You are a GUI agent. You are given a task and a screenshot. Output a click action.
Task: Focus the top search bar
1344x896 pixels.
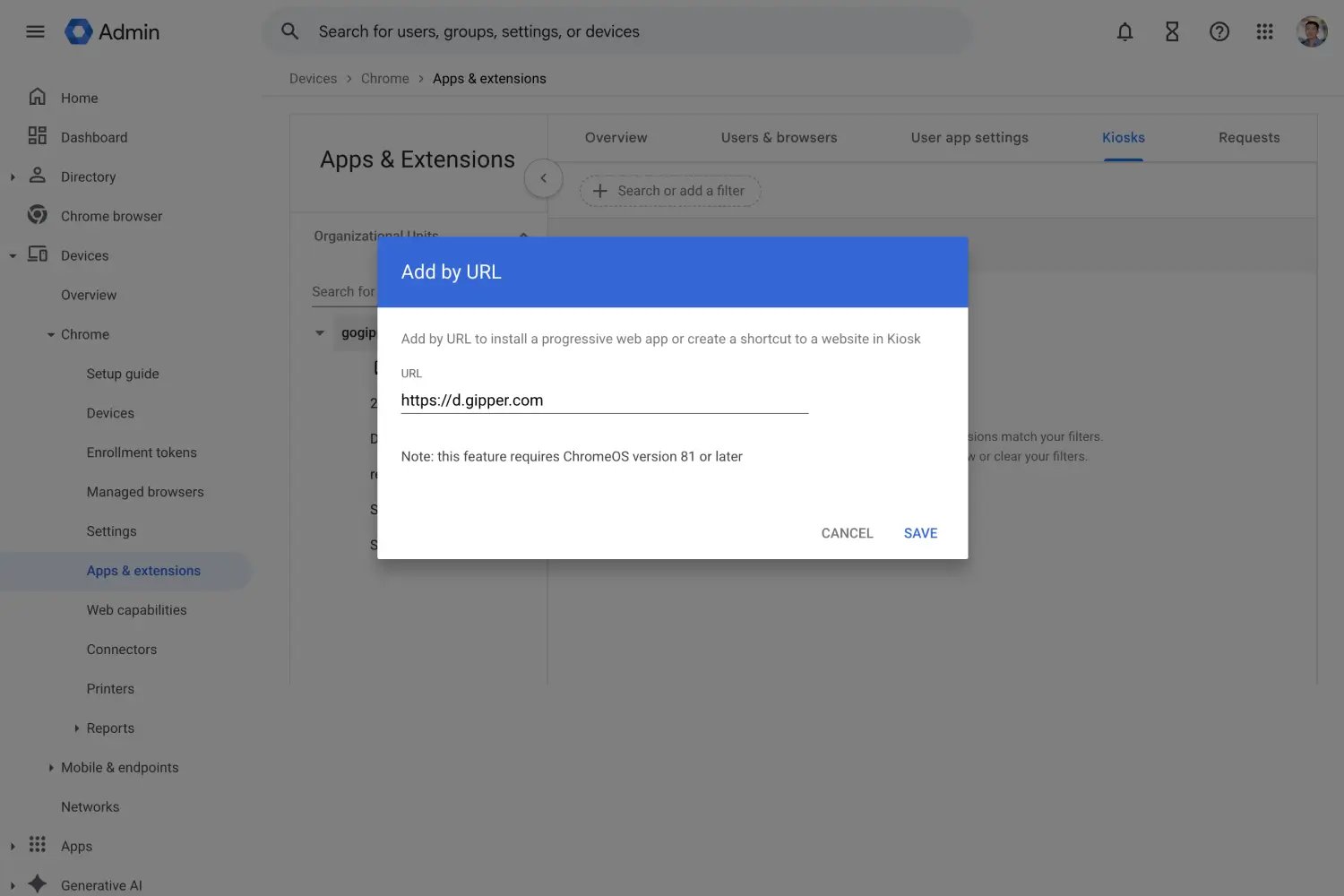click(x=617, y=31)
